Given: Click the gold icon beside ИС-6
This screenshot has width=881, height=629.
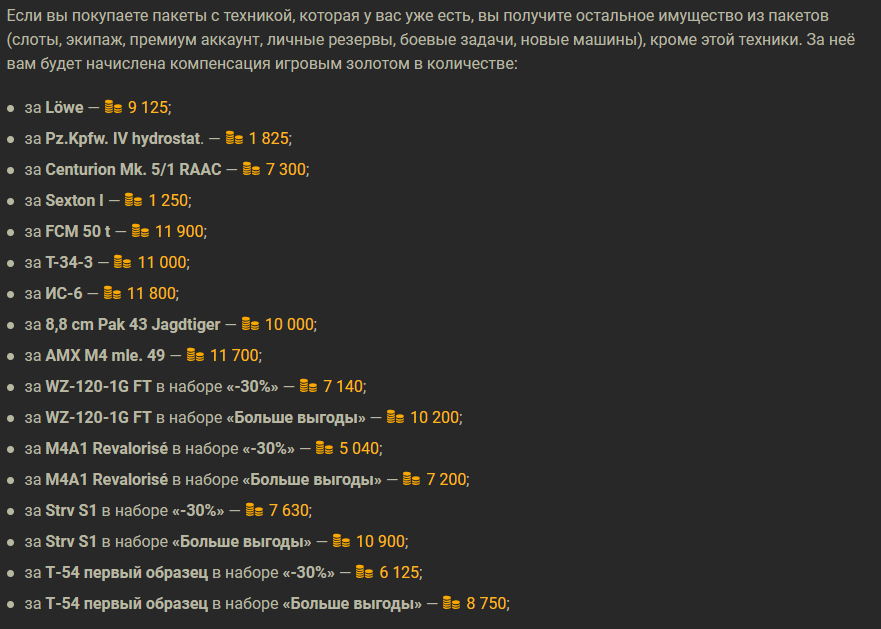Looking at the screenshot, I should 112,292.
